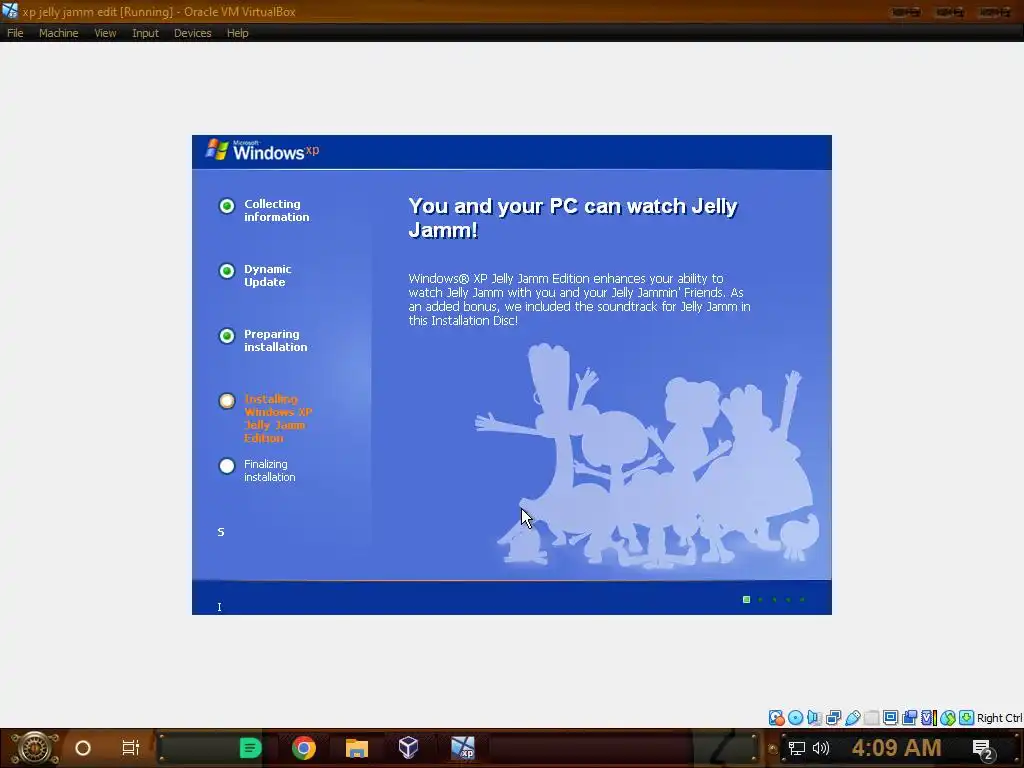Viewport: 1024px width, 768px height.
Task: Click the shared folders status icon
Action: pyautogui.click(x=871, y=718)
